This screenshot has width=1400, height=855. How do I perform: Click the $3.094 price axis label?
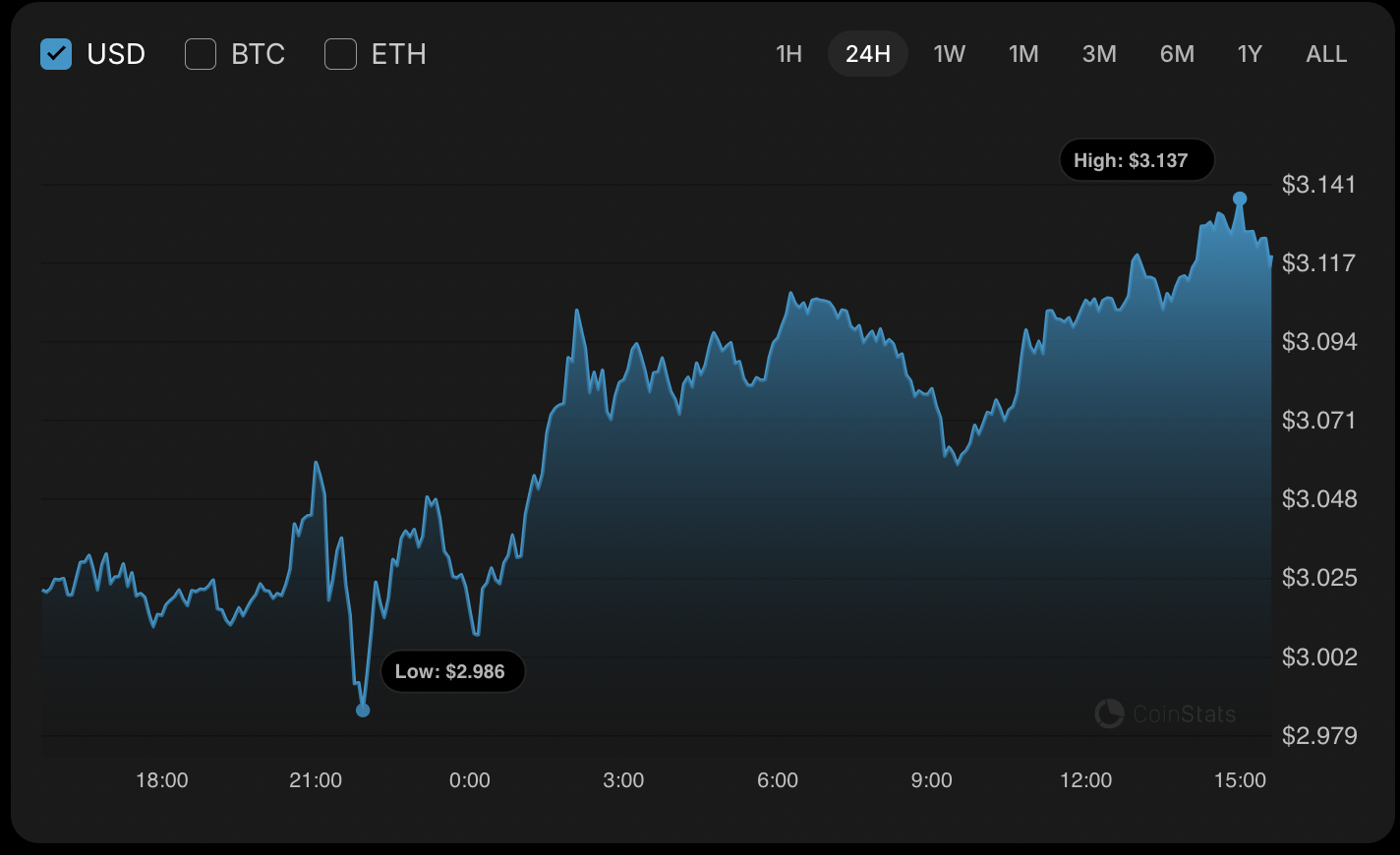click(1318, 342)
